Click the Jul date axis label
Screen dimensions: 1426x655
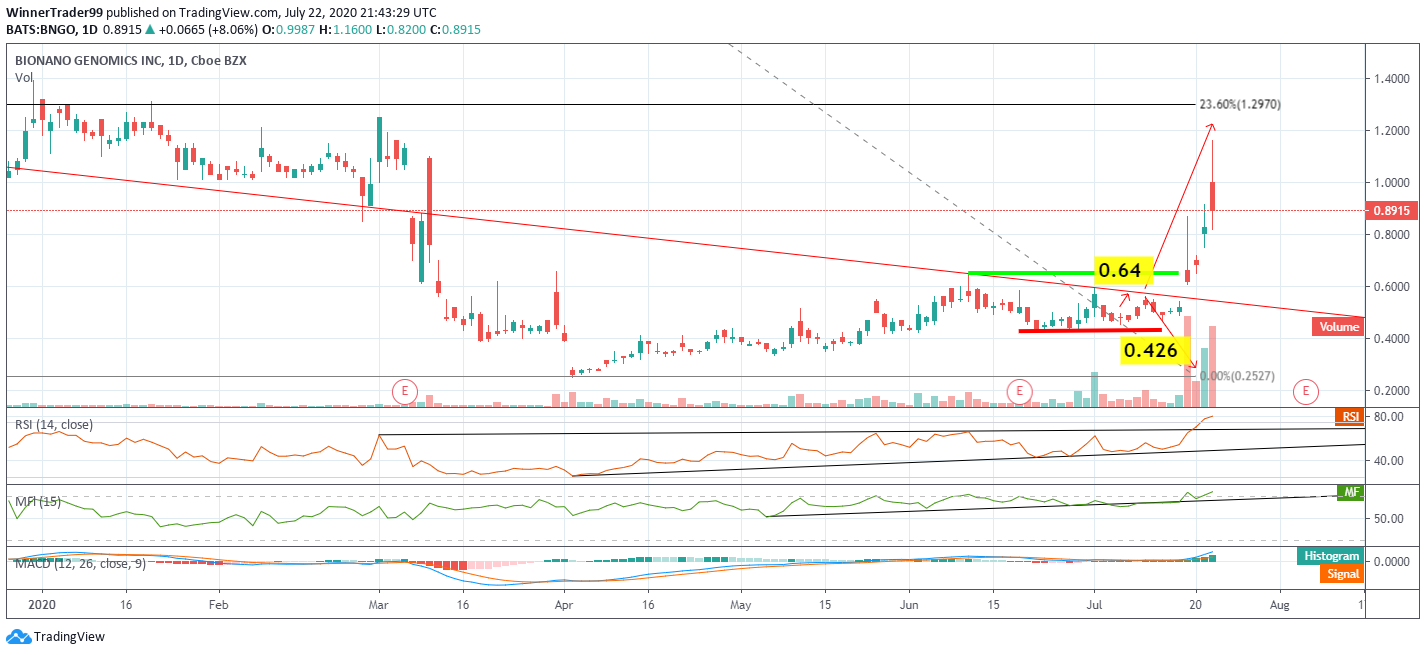[1094, 605]
